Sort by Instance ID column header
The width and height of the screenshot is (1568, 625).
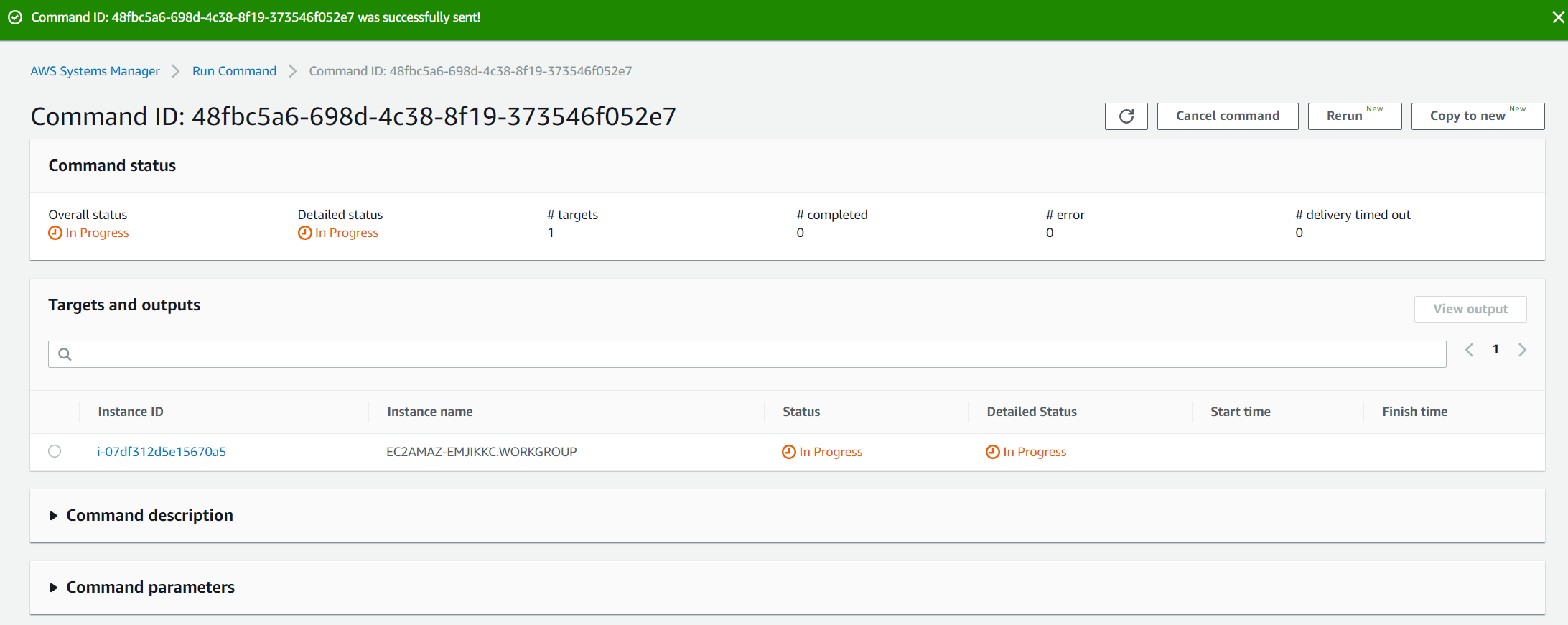point(131,412)
